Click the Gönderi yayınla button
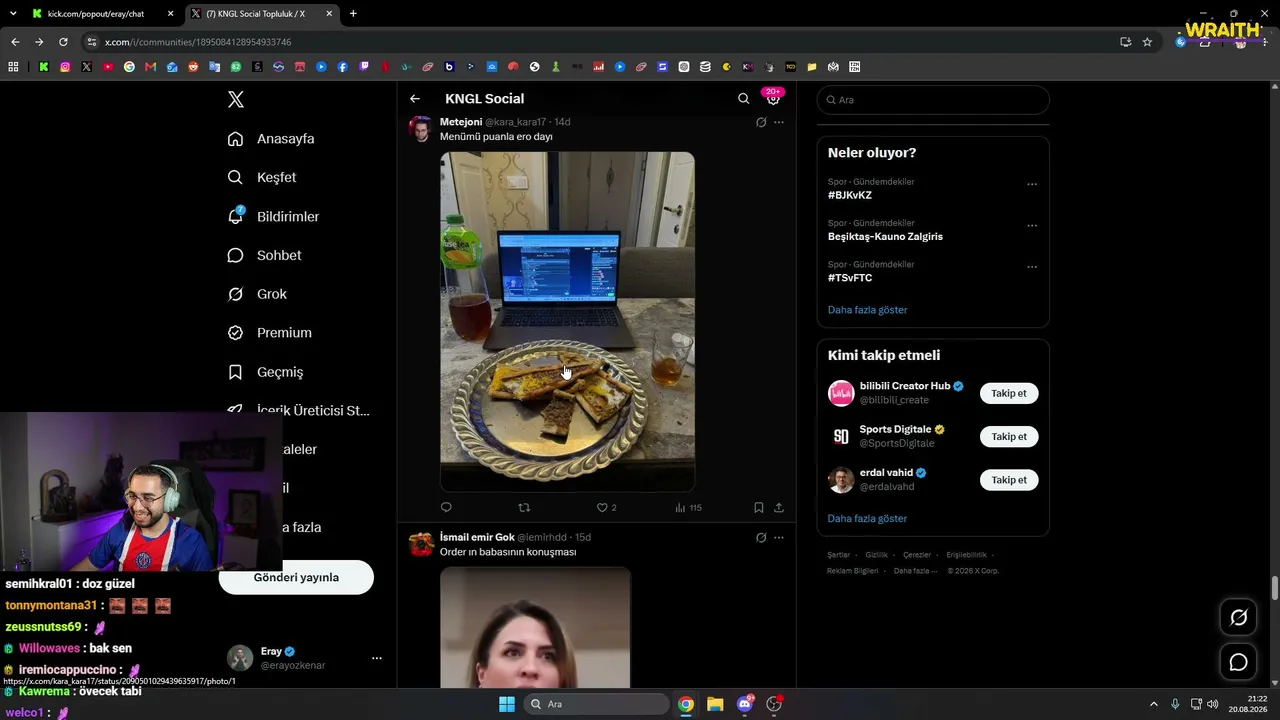 [x=296, y=577]
